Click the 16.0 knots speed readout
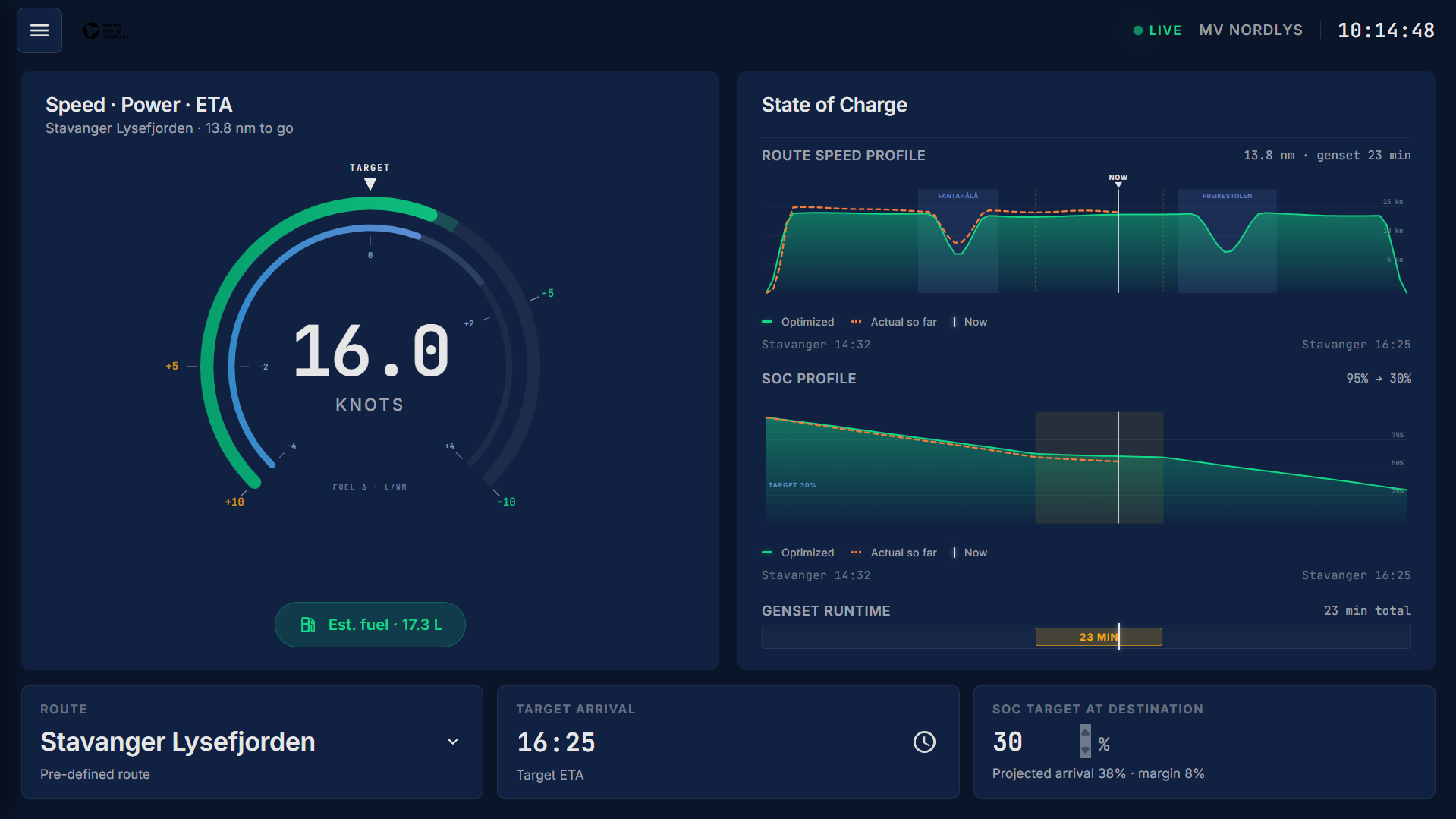Viewport: 1456px width, 819px height. coord(371,351)
